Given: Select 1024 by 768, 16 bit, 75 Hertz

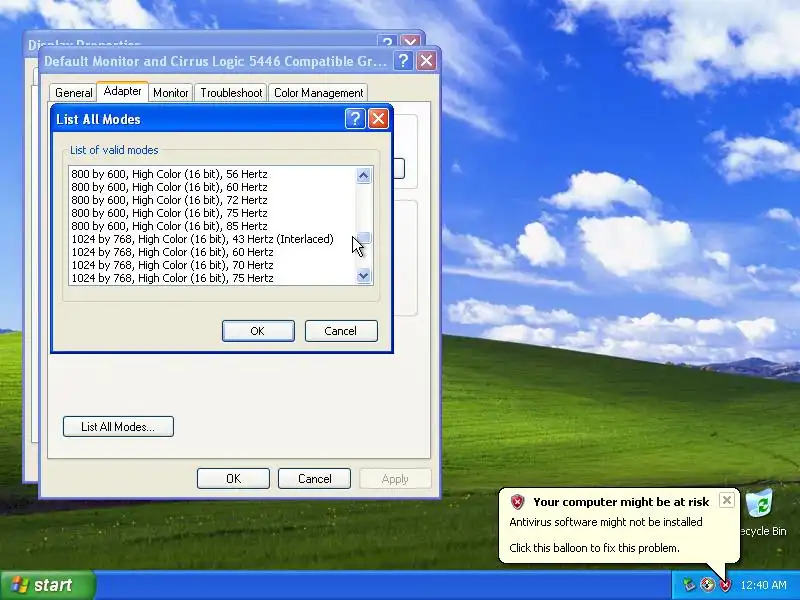Looking at the screenshot, I should [212, 278].
